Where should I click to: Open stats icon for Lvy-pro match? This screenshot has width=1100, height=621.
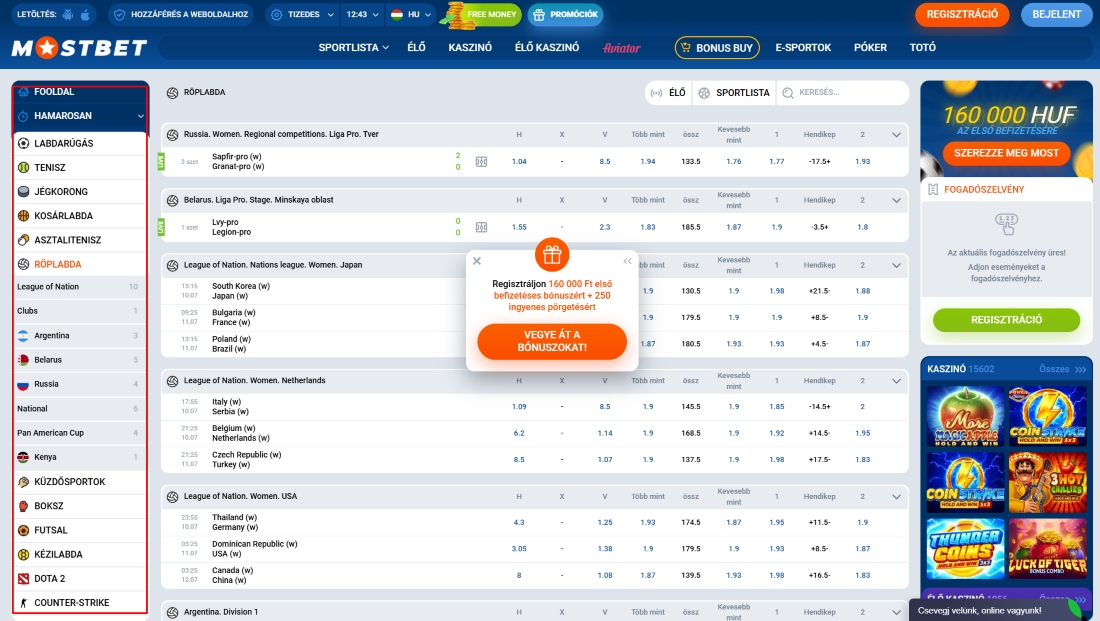click(x=481, y=227)
